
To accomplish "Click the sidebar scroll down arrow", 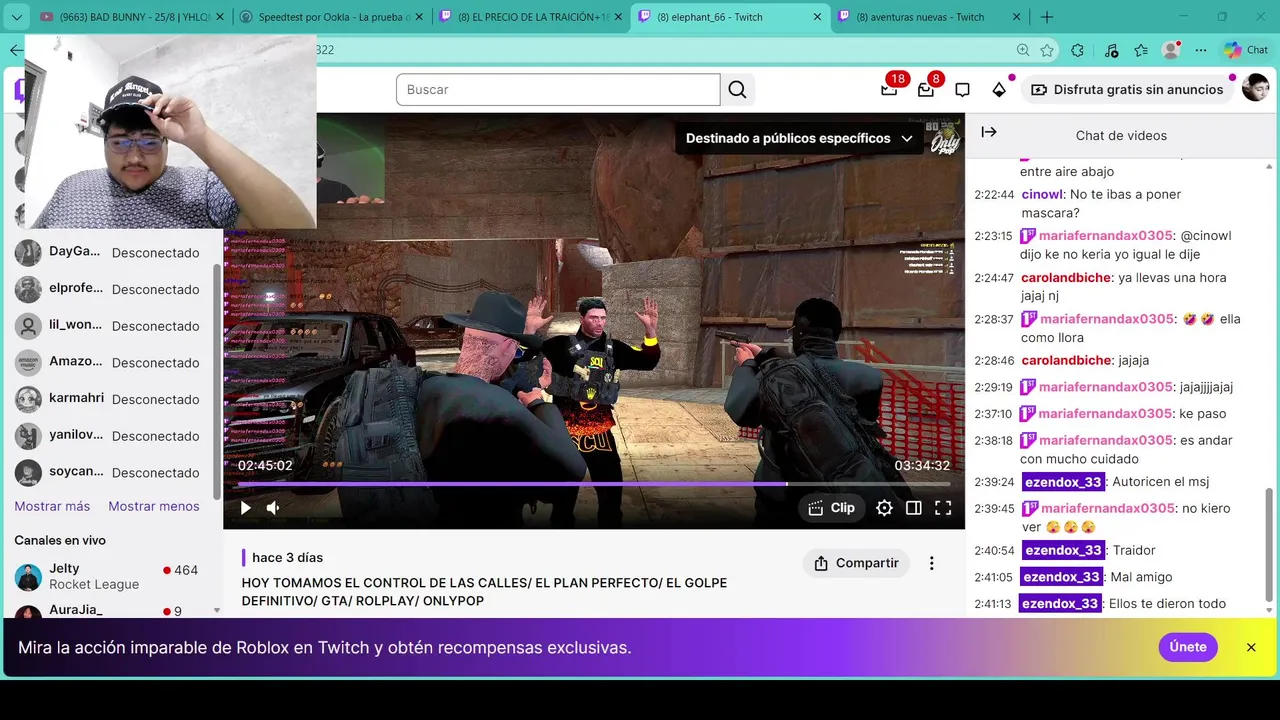I will 217,610.
